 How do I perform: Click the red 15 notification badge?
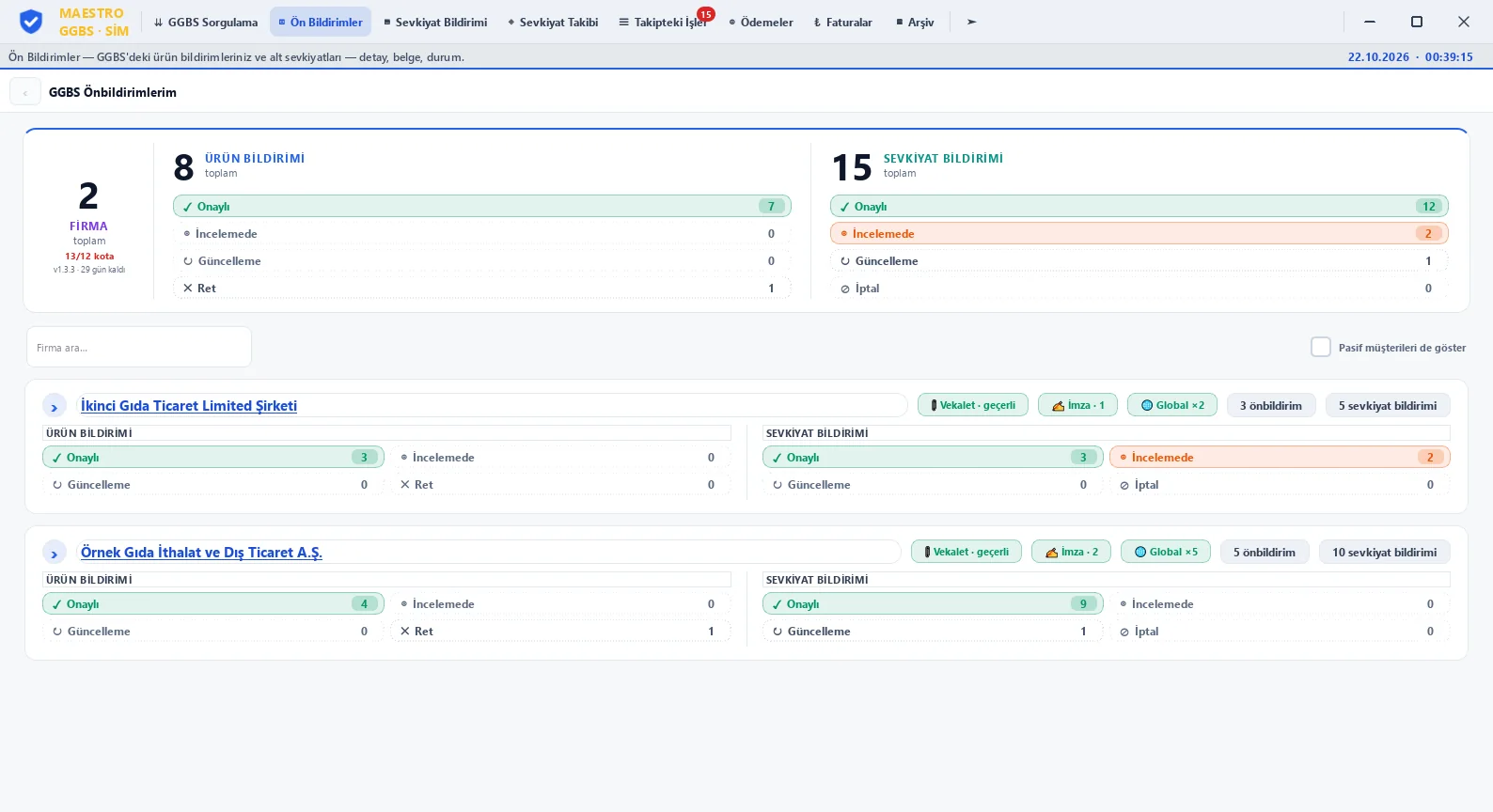pos(705,14)
